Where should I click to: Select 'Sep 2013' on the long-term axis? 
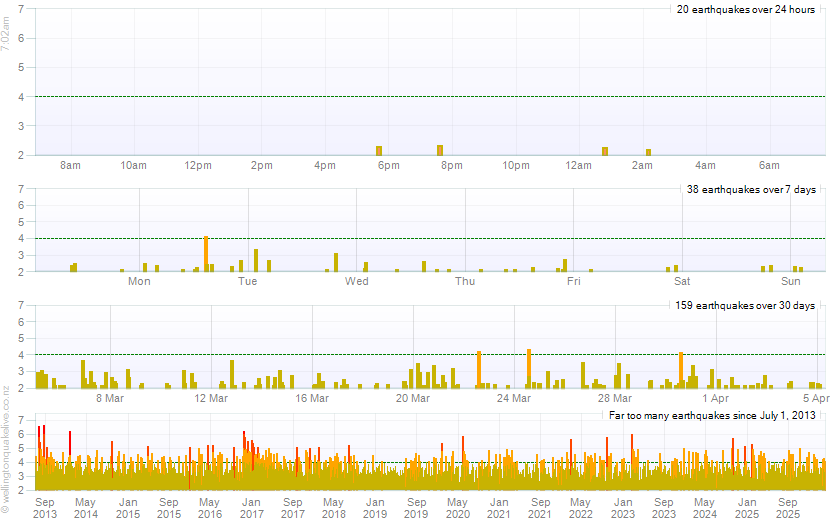pyautogui.click(x=45, y=508)
